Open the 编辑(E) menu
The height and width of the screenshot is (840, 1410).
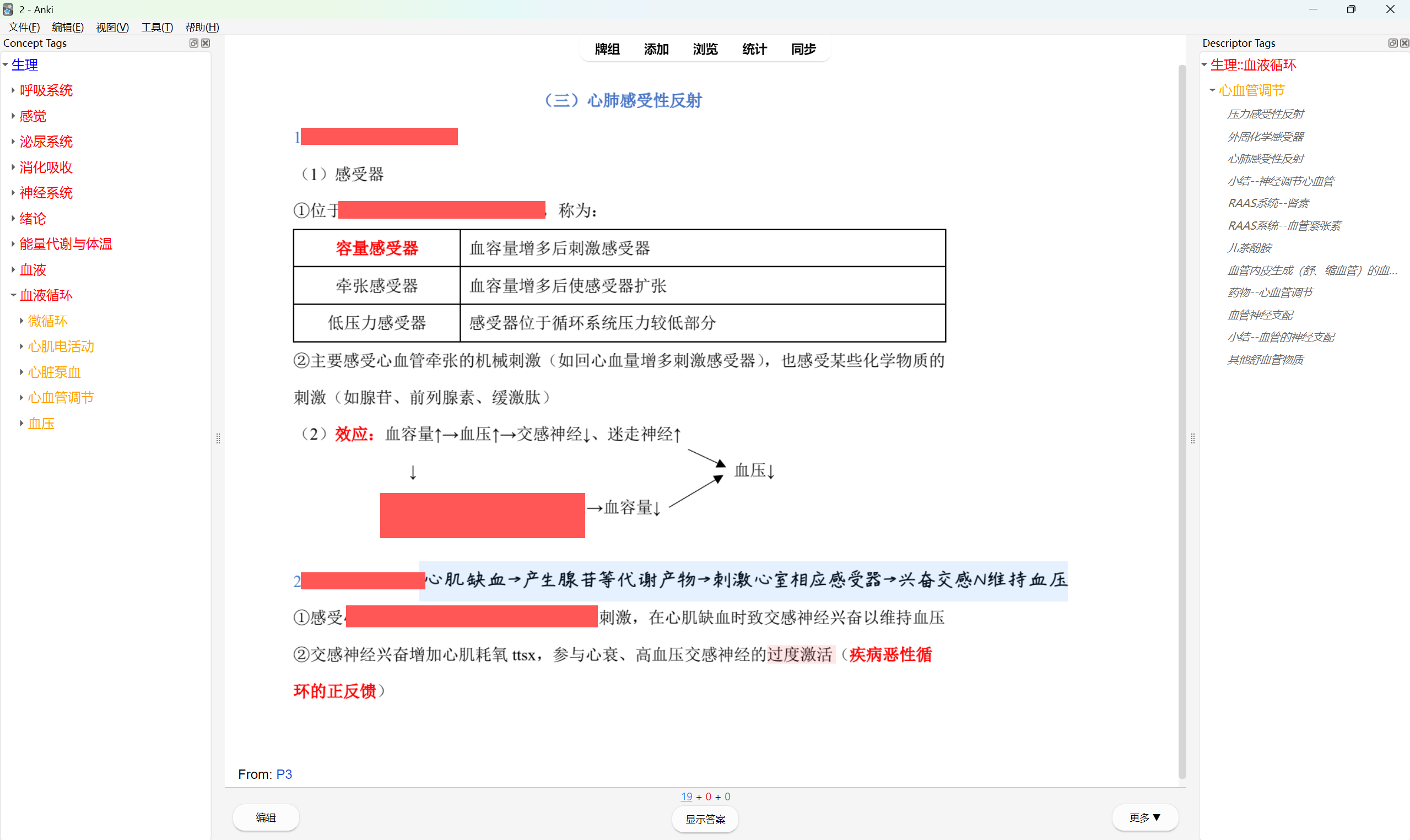click(68, 27)
